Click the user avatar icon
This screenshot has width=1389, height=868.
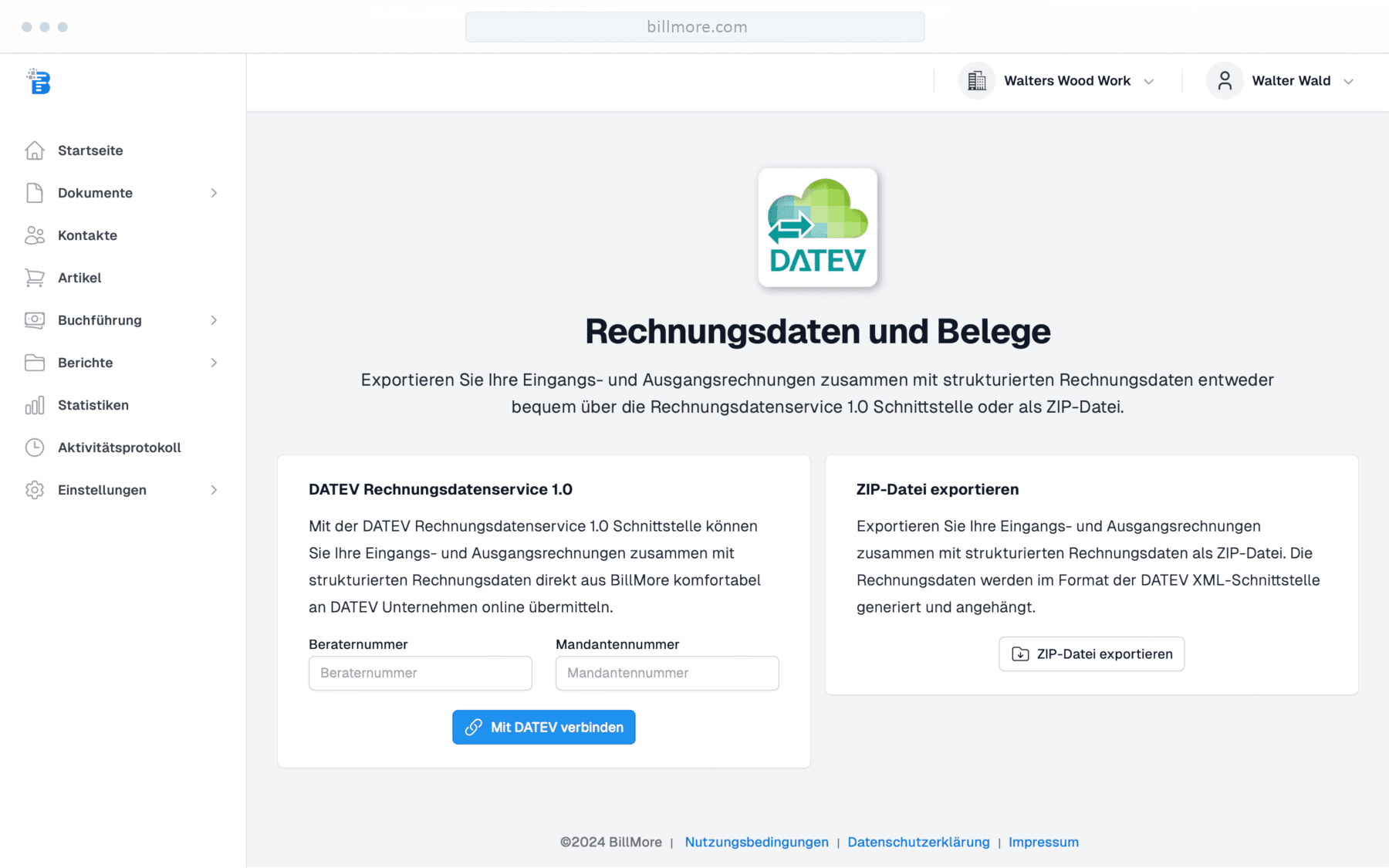tap(1225, 81)
